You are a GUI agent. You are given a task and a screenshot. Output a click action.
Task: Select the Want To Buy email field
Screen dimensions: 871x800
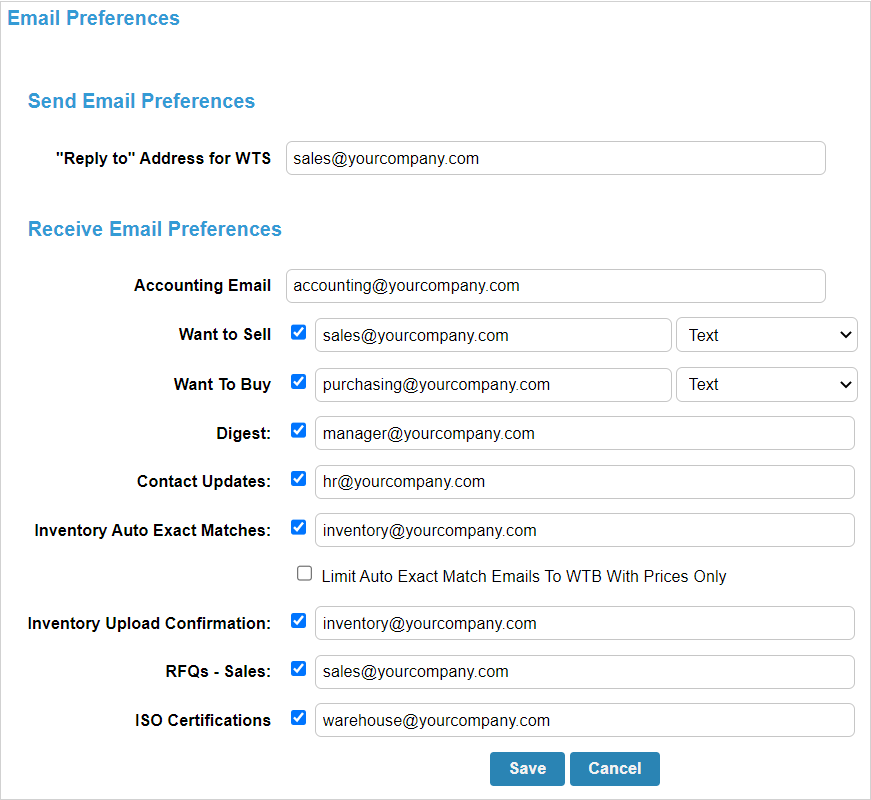(x=493, y=384)
